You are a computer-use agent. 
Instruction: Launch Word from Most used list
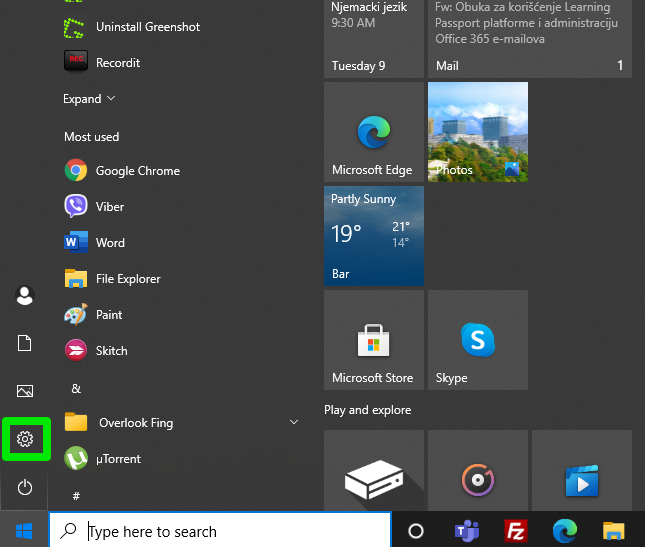94,243
